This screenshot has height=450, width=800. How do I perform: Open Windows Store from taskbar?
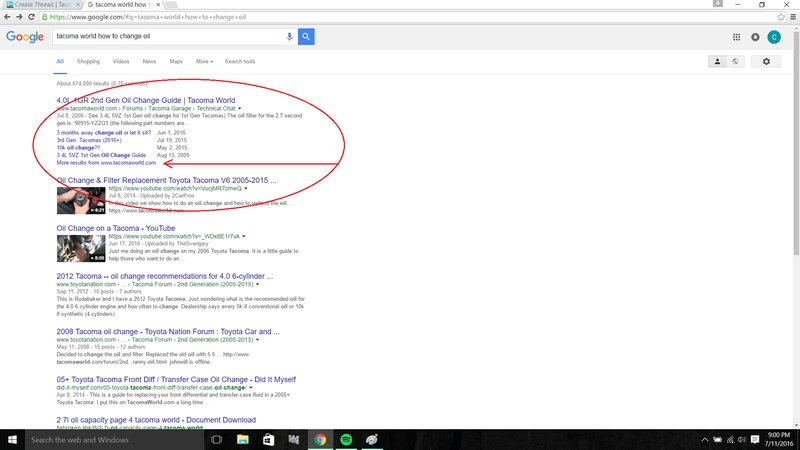(x=268, y=440)
